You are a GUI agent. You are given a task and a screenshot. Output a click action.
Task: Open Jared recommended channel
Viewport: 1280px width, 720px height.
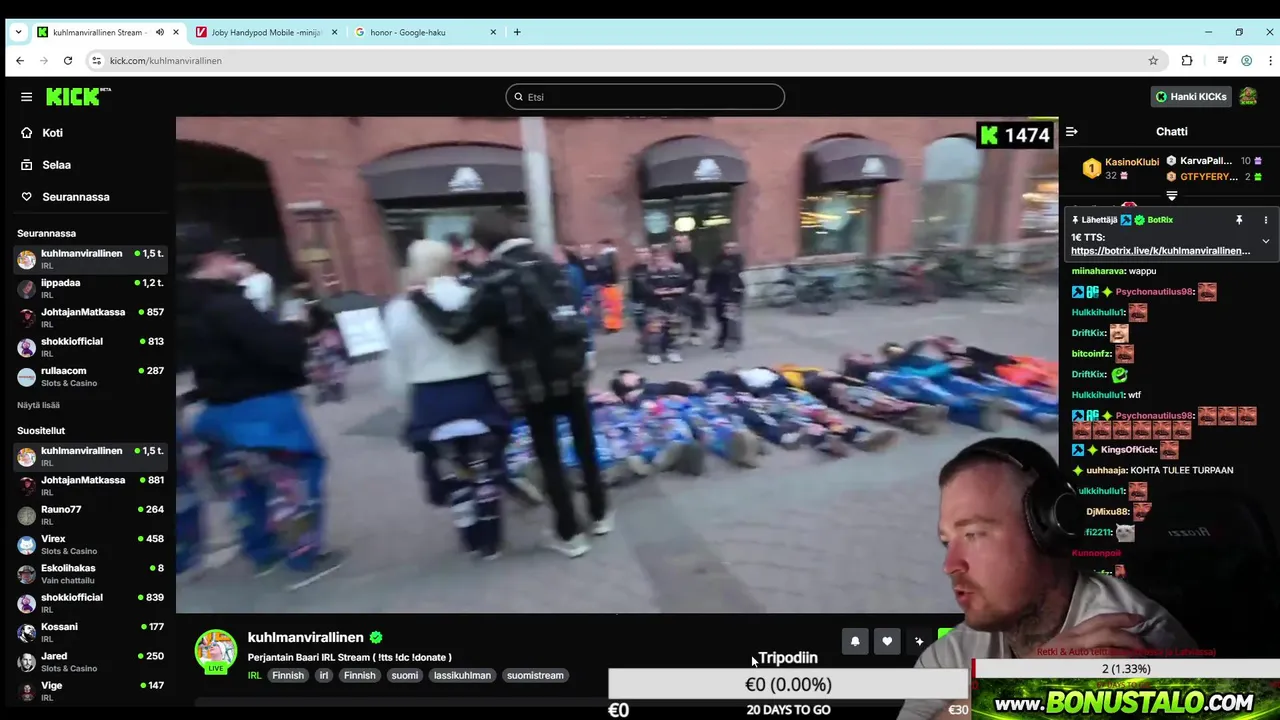90,662
